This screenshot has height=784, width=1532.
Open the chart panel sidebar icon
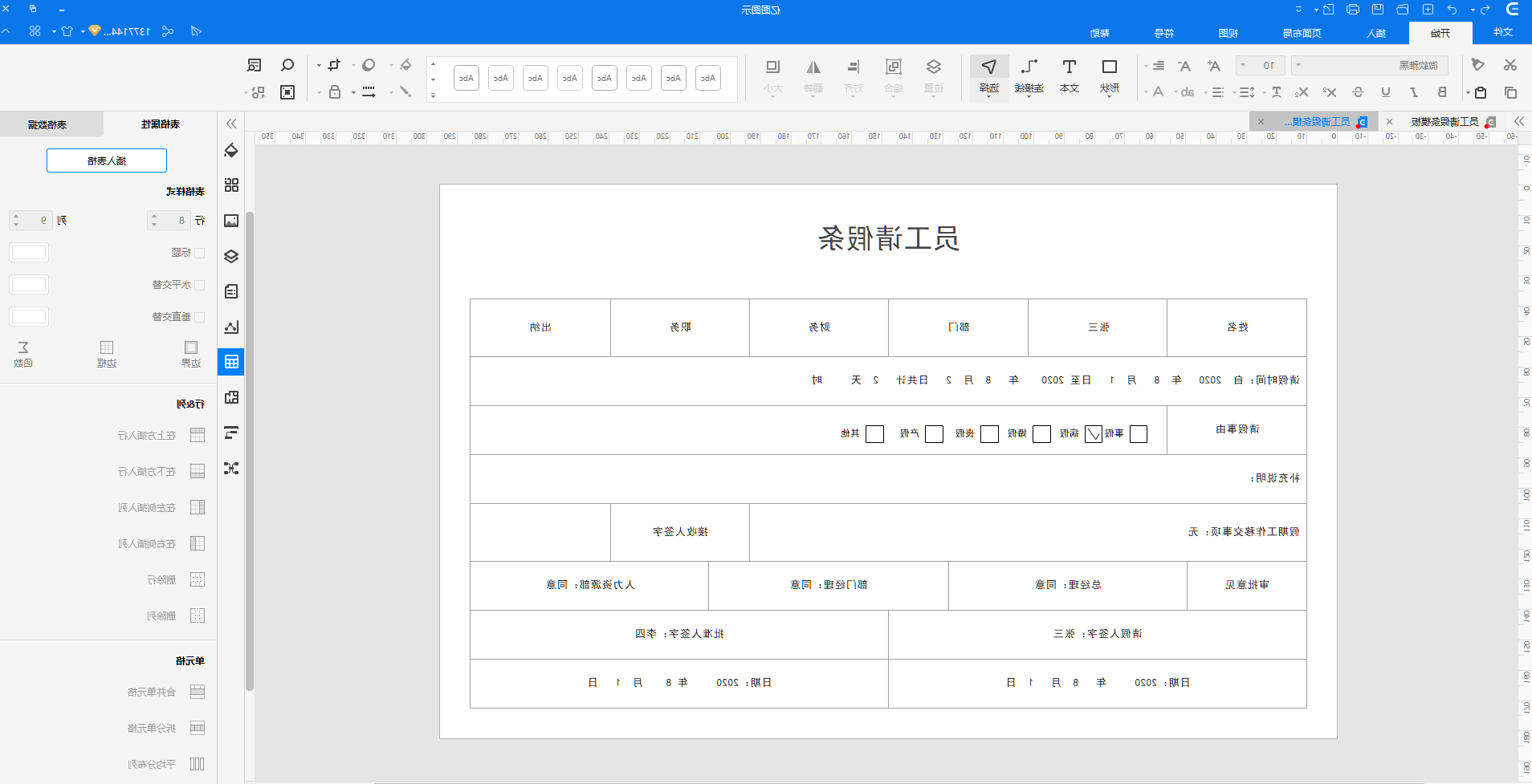pos(231,327)
